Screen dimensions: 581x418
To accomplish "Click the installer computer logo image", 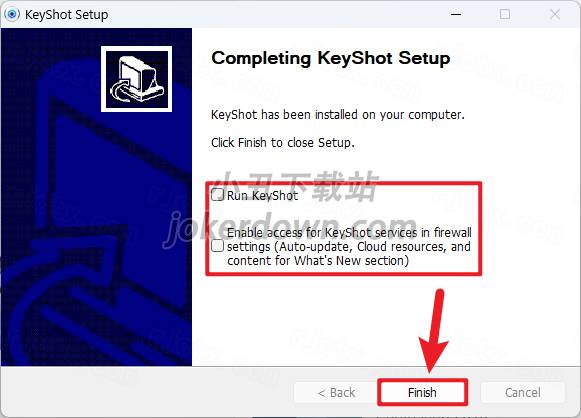I will (136, 79).
